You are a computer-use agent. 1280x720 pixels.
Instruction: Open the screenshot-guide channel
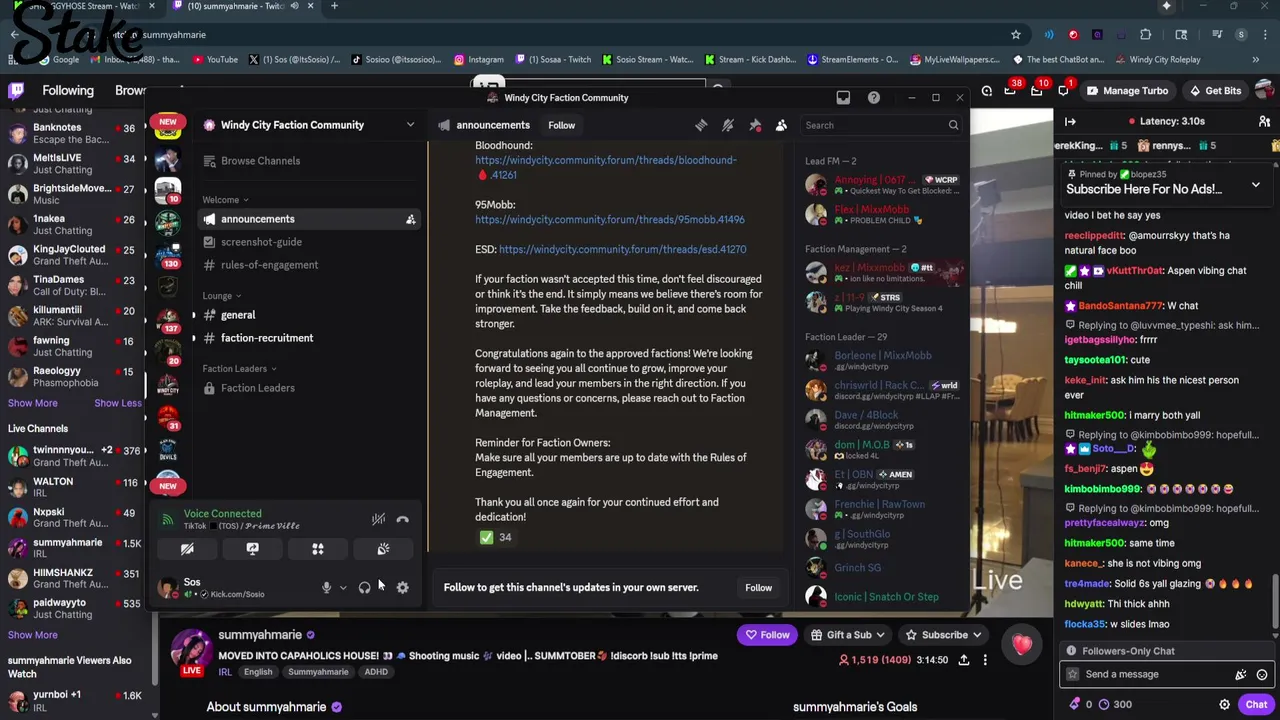(310, 242)
